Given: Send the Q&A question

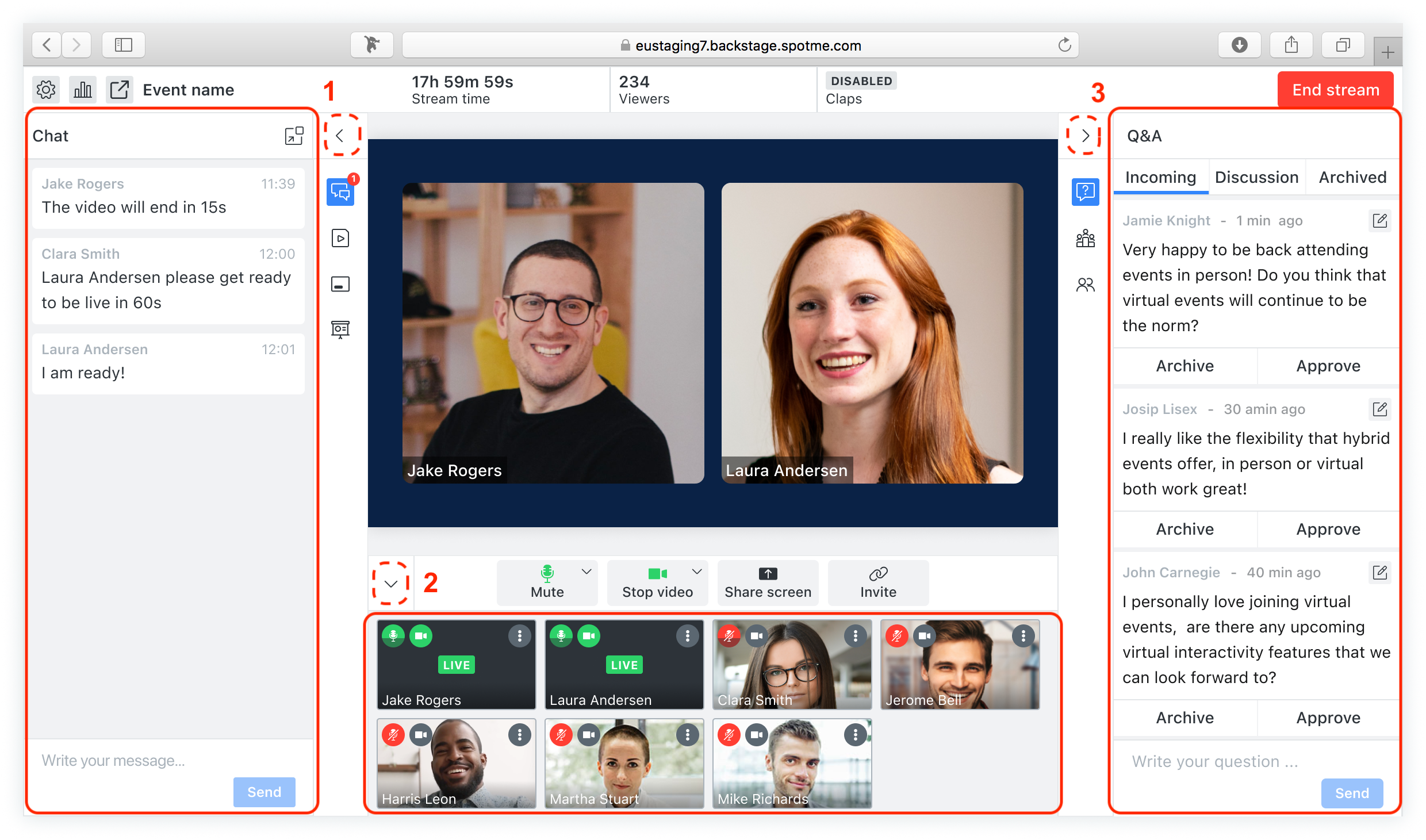Looking at the screenshot, I should point(1352,793).
